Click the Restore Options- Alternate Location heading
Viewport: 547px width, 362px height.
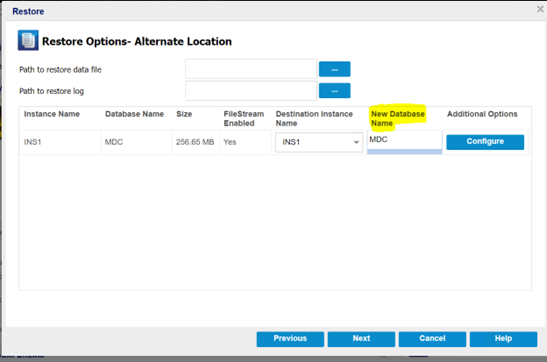pyautogui.click(x=137, y=42)
